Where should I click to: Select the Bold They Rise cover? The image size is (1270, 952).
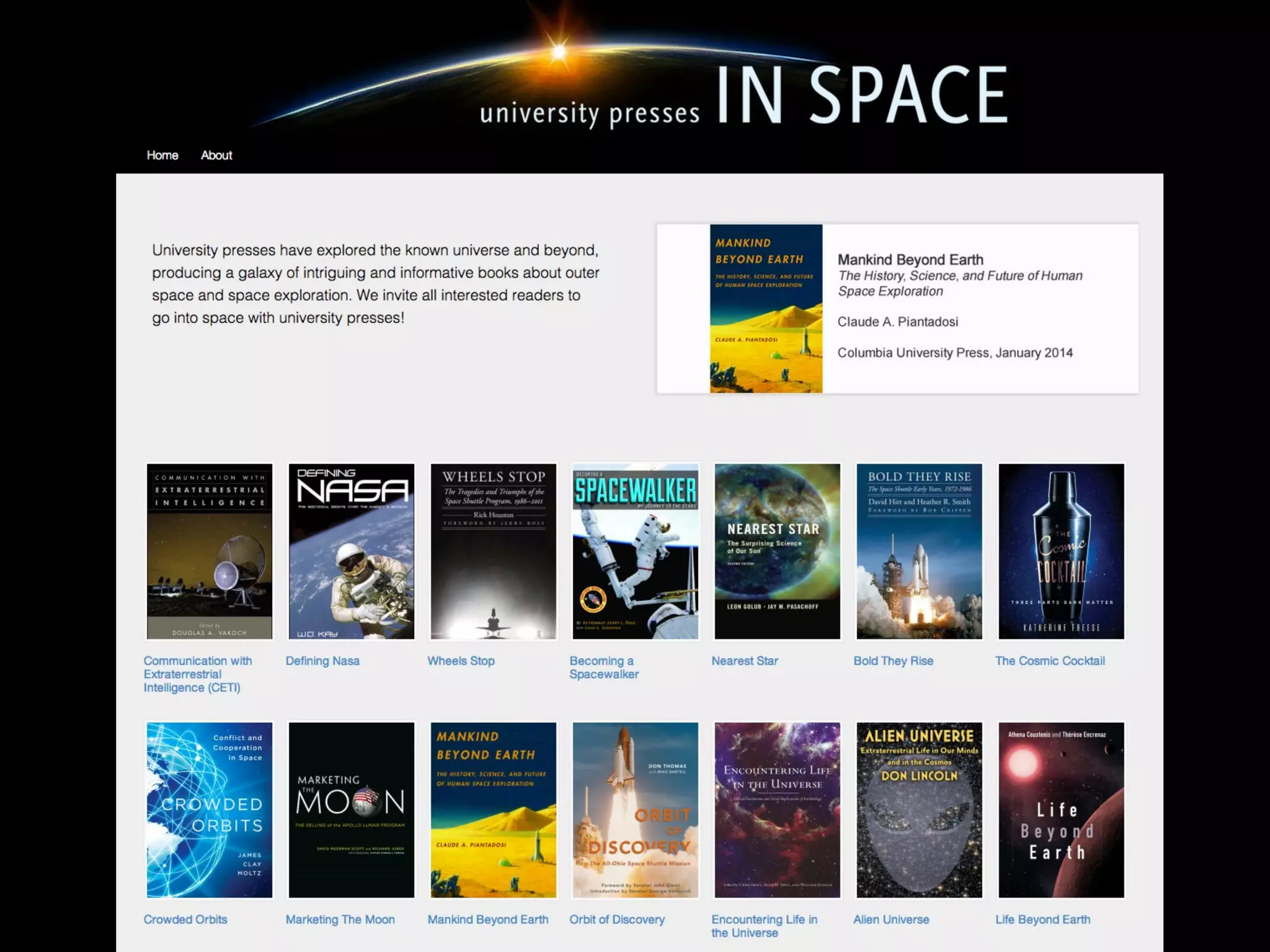click(919, 551)
